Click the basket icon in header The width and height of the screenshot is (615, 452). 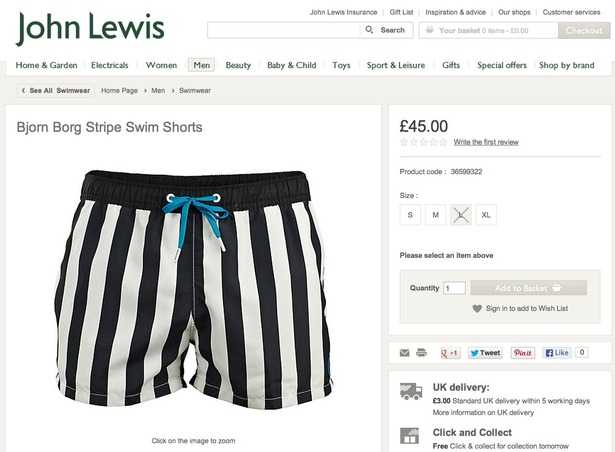pyautogui.click(x=430, y=30)
